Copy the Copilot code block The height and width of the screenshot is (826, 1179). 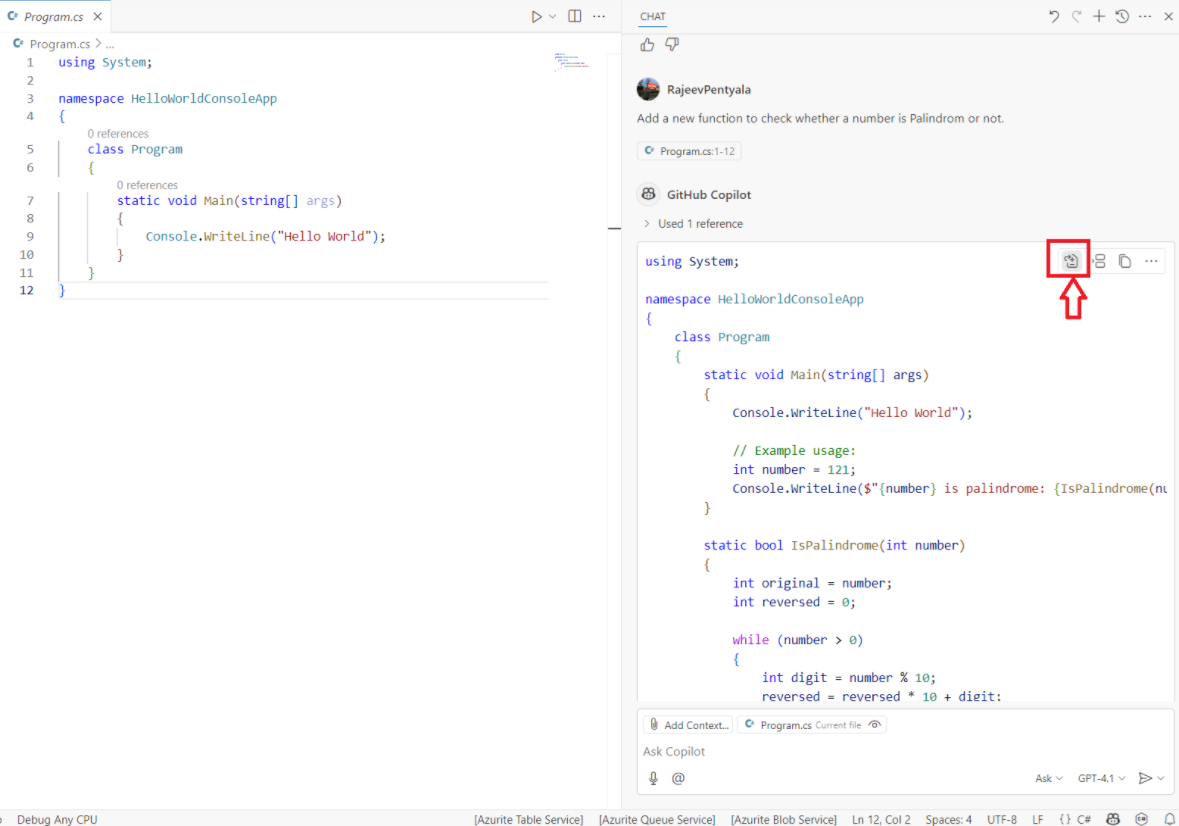tap(1125, 261)
